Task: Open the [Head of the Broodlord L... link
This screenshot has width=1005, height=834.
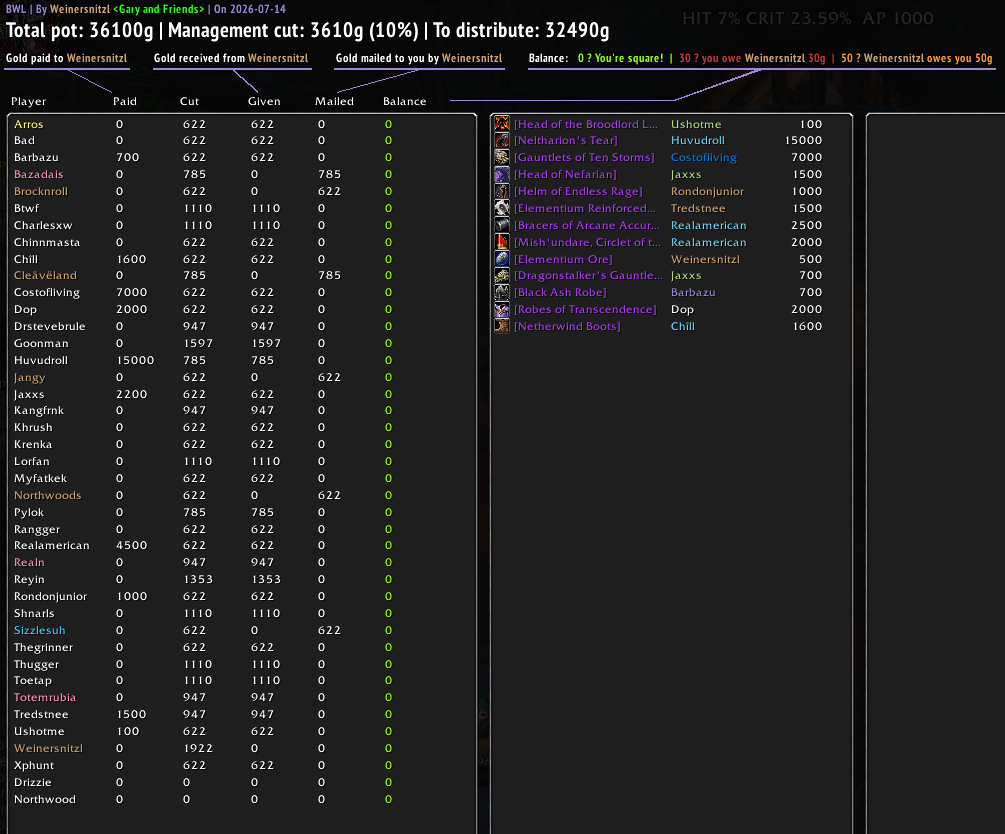Action: click(x=586, y=124)
